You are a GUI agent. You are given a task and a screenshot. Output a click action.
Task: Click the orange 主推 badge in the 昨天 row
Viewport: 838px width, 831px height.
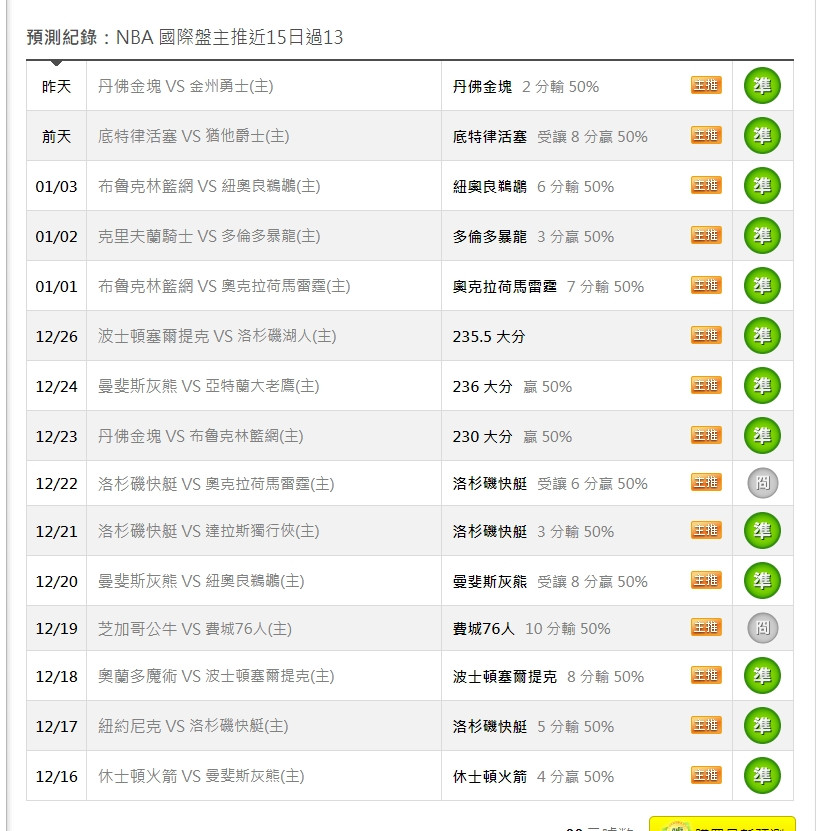pos(706,85)
